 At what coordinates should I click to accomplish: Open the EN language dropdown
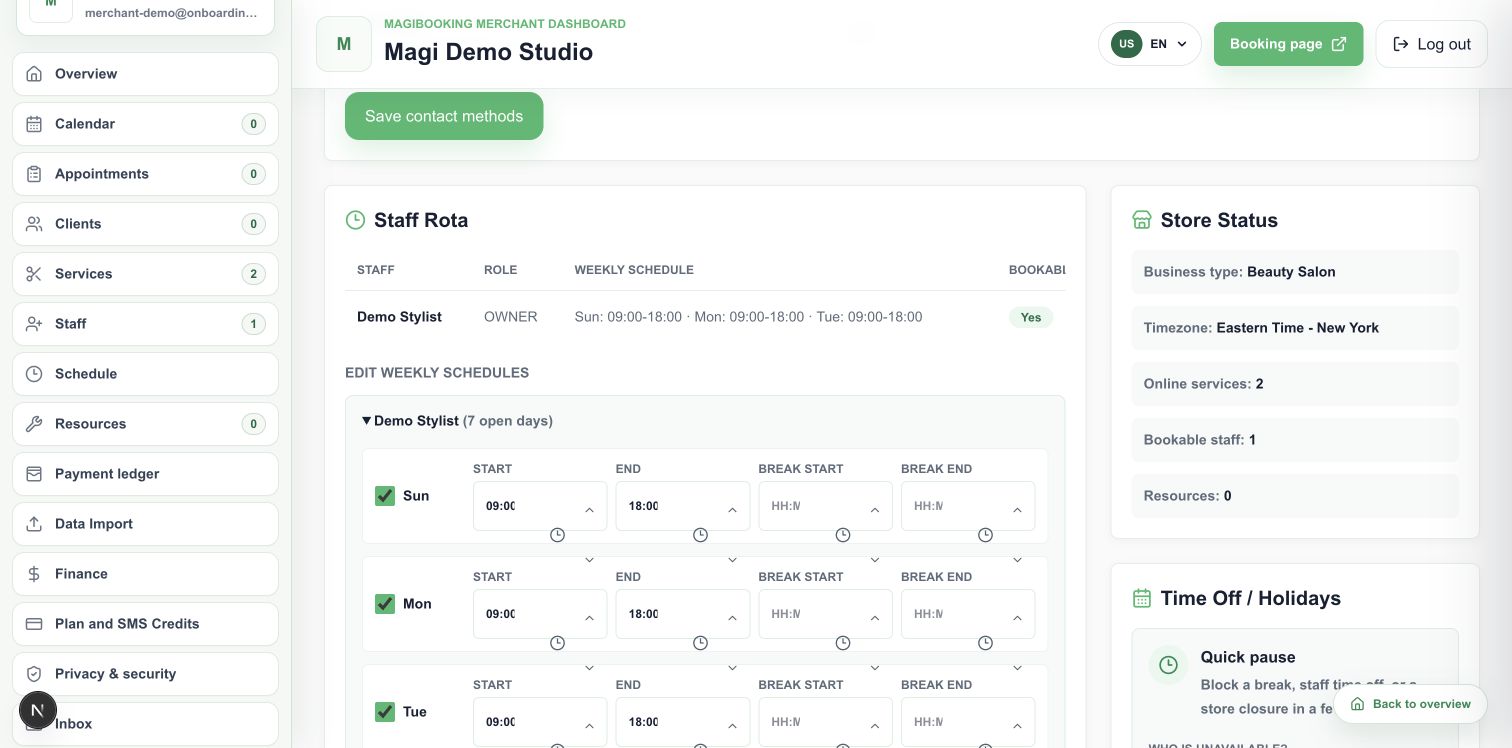(1150, 44)
